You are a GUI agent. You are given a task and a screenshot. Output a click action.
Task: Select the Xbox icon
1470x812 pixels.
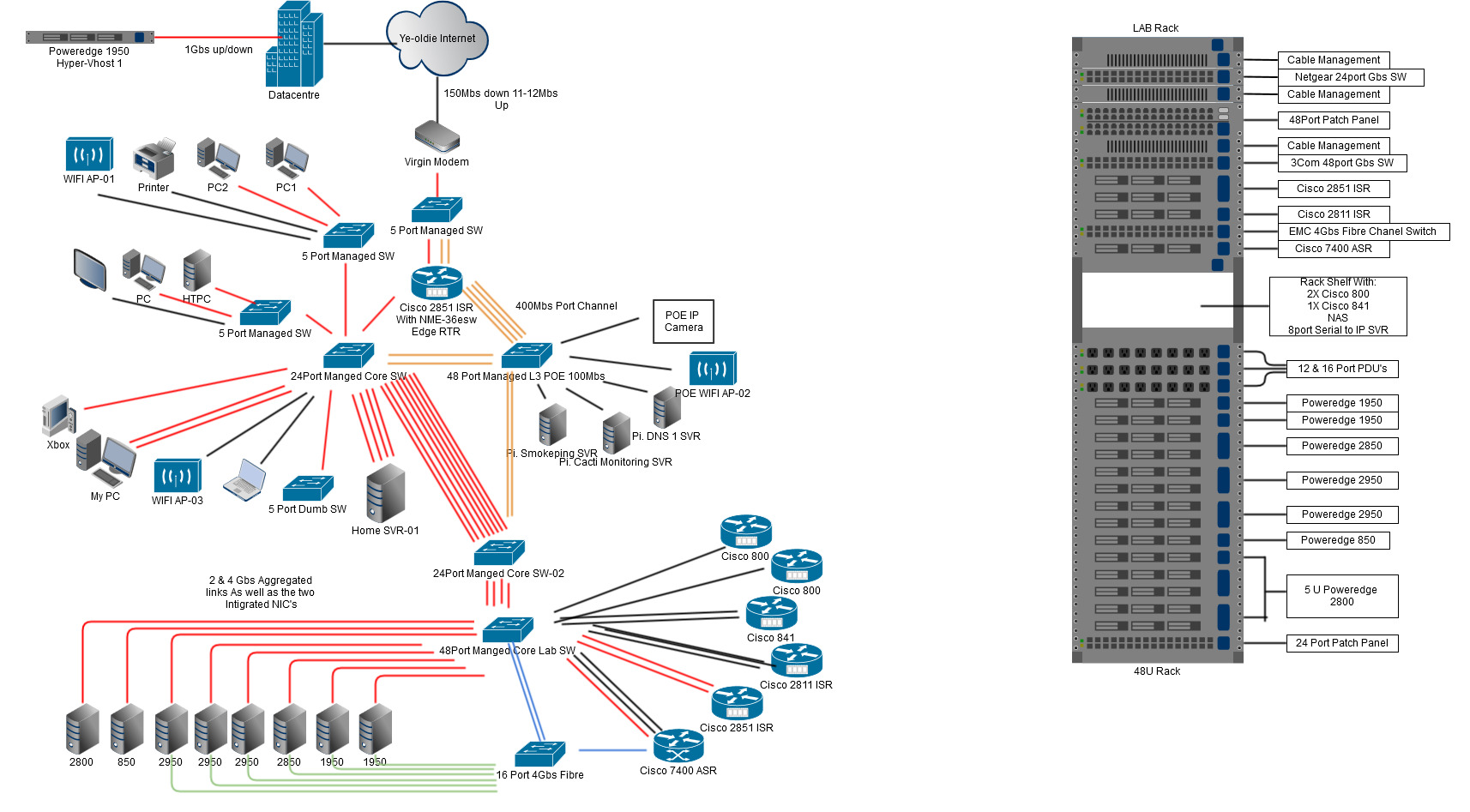[59, 416]
